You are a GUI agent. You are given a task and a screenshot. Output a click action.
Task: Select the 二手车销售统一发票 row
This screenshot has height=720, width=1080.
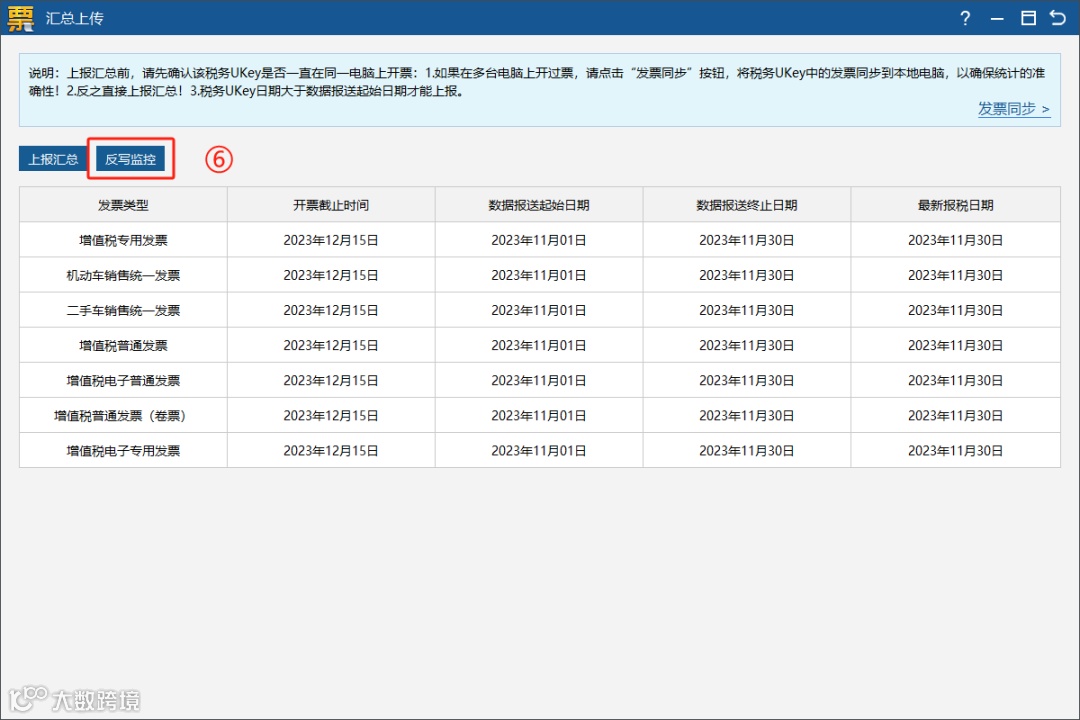click(540, 310)
